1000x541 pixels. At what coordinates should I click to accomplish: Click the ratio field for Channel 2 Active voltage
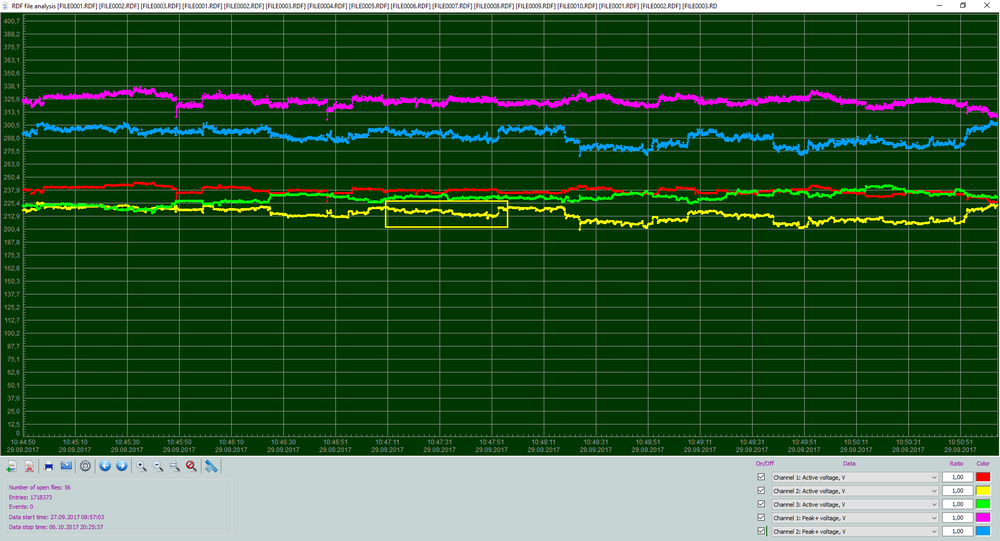[x=957, y=491]
